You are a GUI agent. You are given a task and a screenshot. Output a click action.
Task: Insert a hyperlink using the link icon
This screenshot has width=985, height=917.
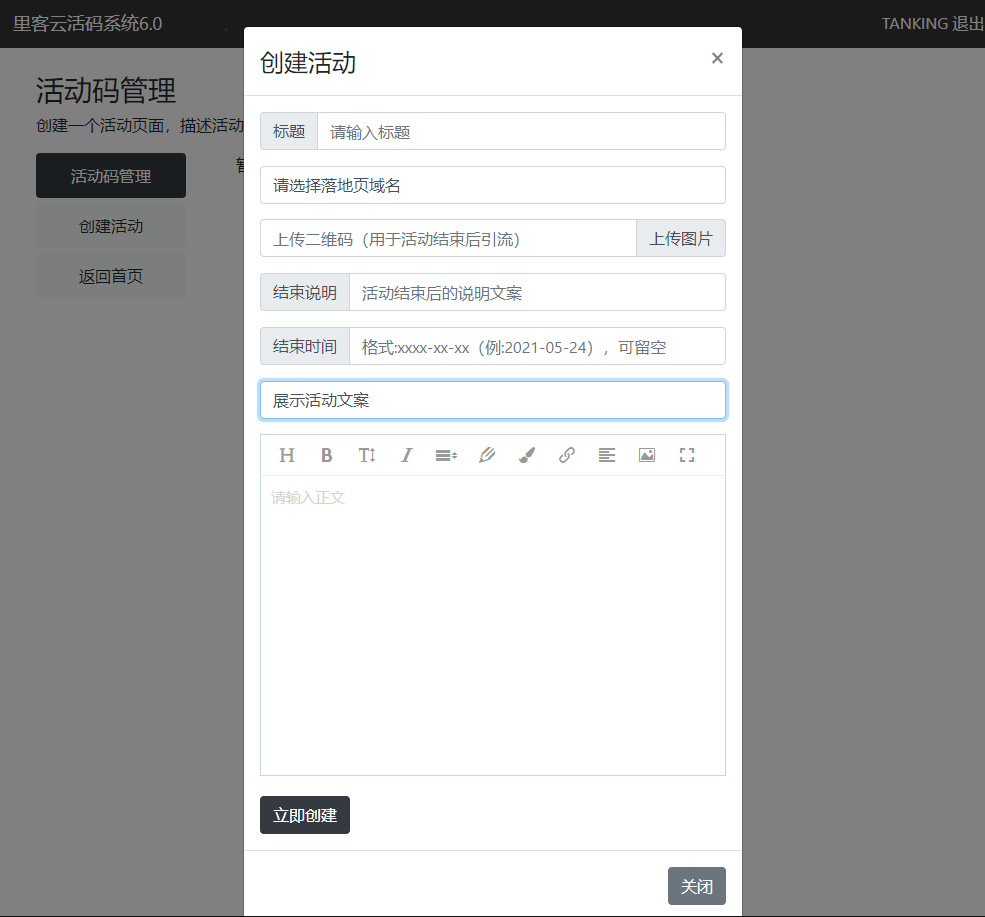(x=567, y=455)
